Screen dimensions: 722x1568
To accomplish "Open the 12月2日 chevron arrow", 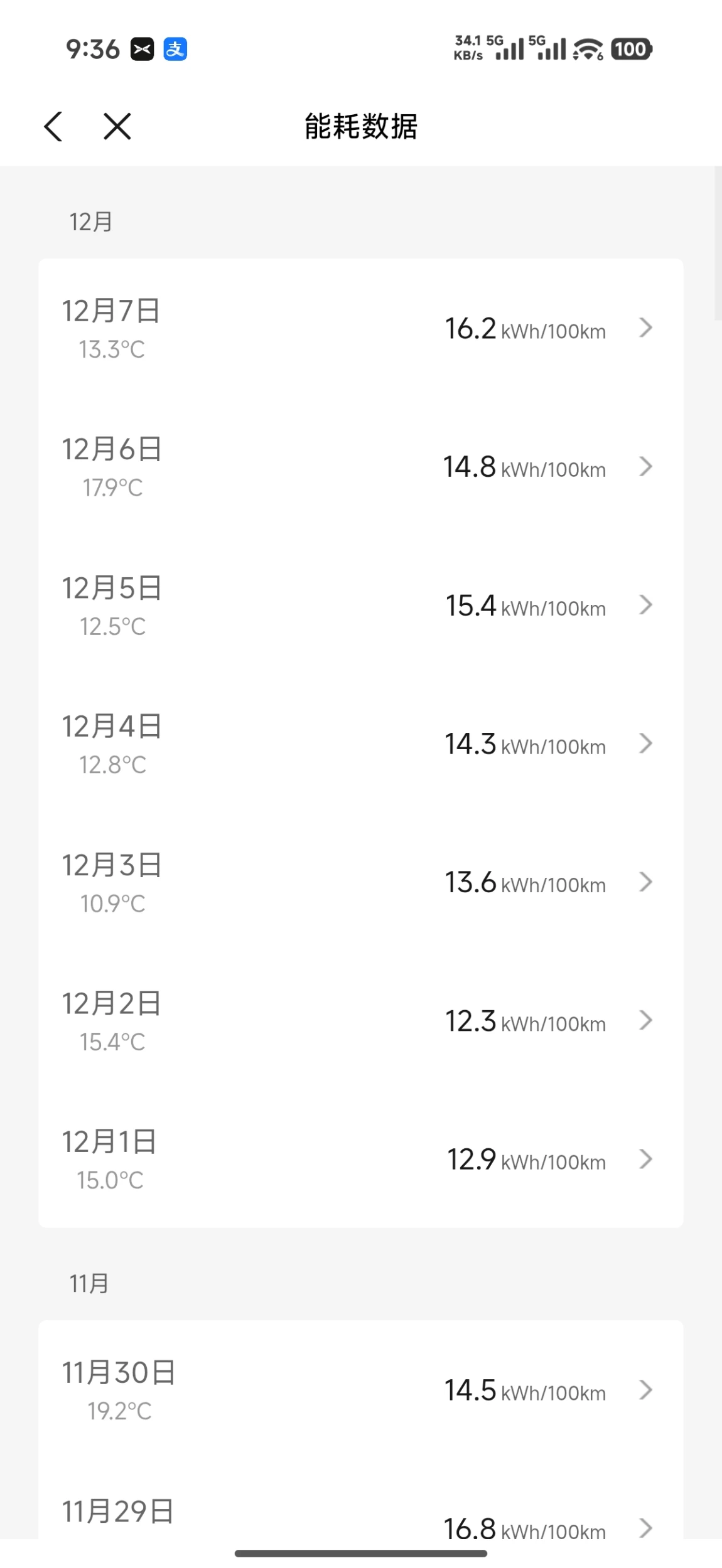I will pos(645,1021).
